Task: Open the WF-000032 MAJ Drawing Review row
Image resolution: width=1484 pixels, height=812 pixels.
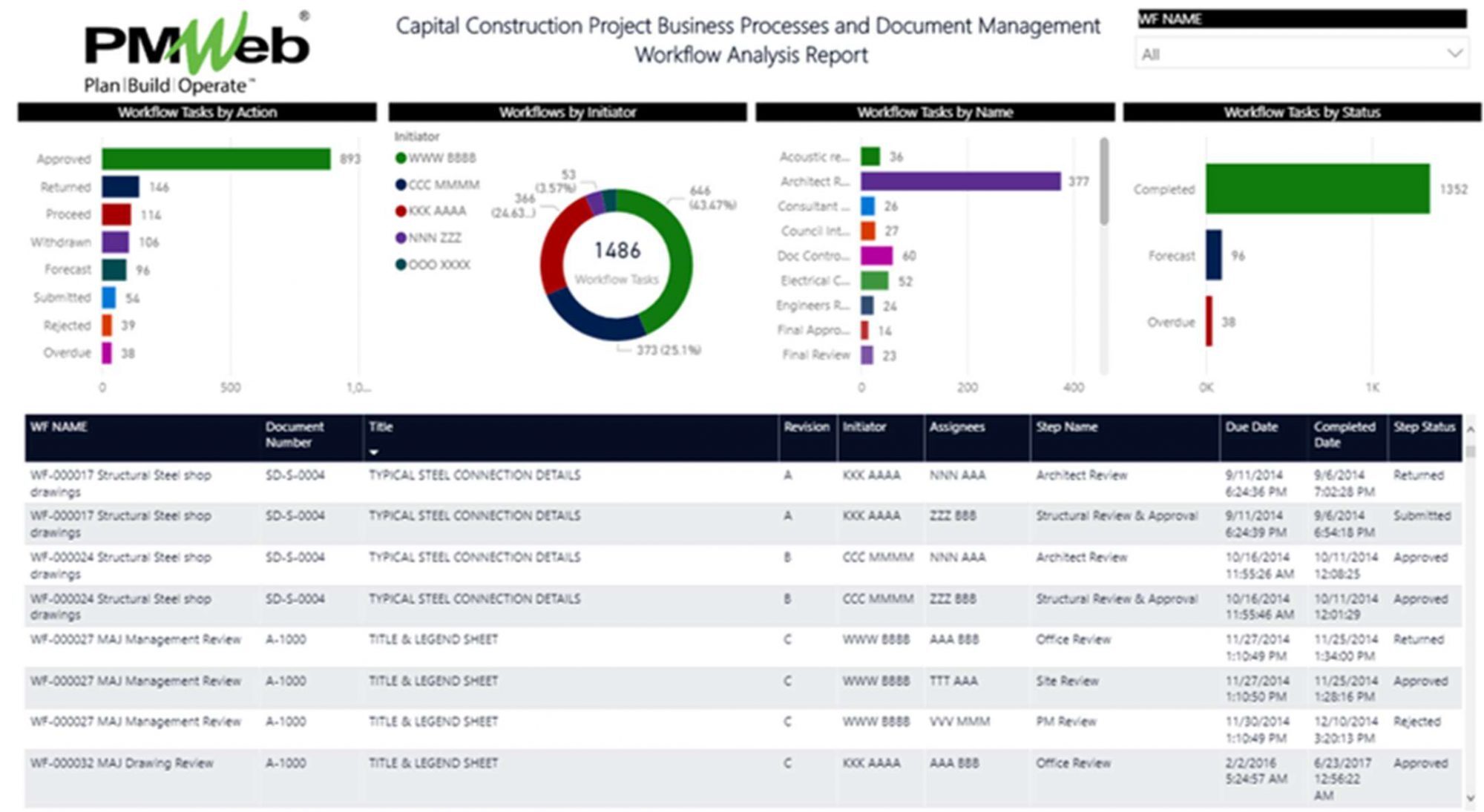Action: pos(122,763)
